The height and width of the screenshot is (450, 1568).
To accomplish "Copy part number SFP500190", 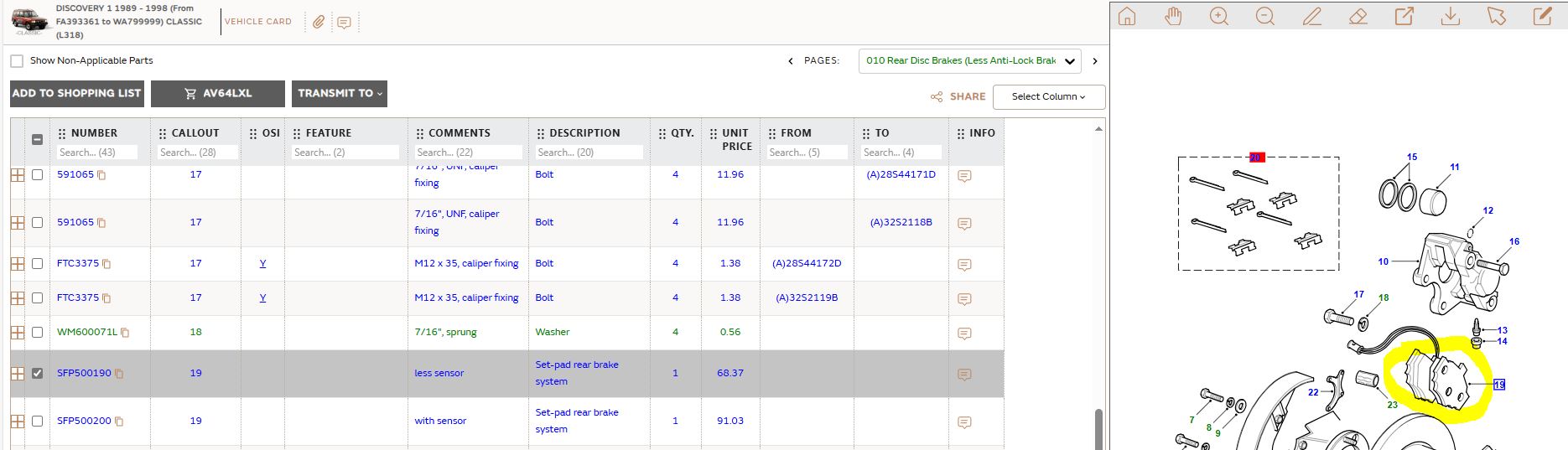I will pos(119,374).
